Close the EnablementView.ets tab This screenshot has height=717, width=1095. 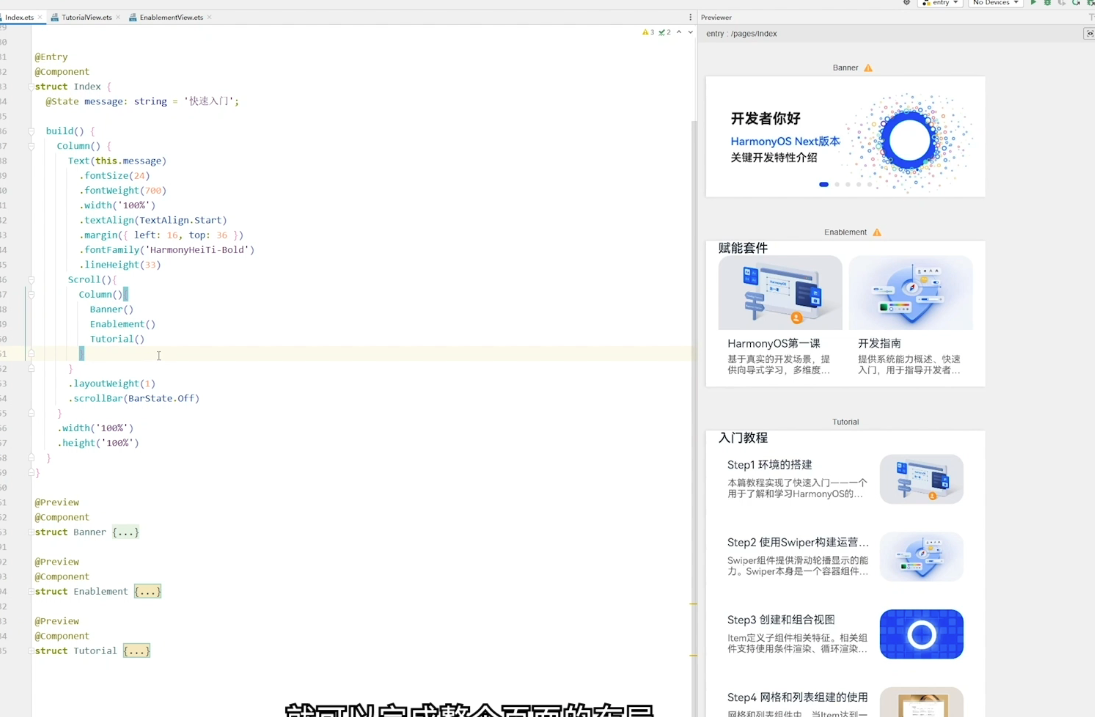point(210,17)
